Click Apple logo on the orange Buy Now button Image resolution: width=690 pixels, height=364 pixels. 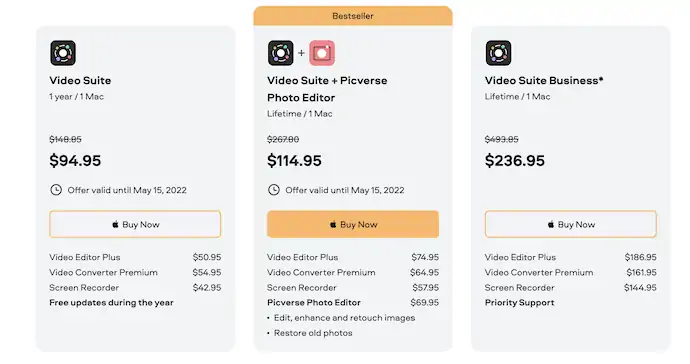click(x=333, y=224)
